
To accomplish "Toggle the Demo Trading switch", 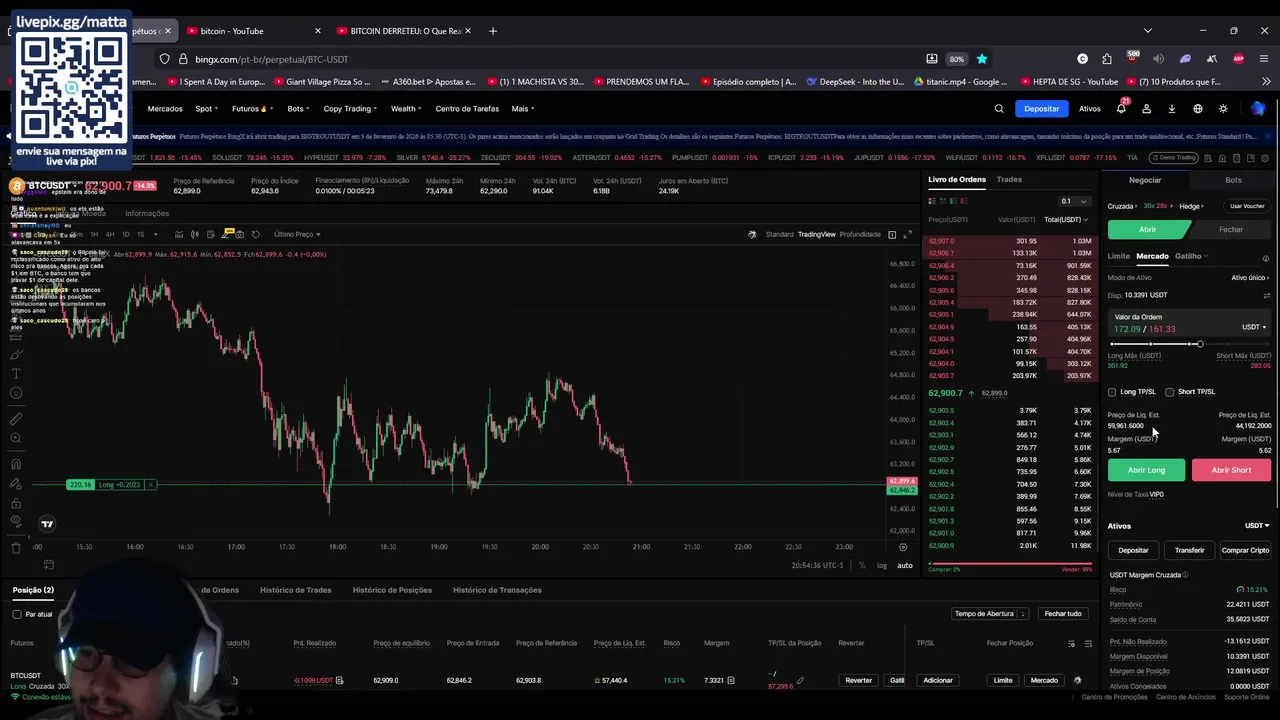I will coord(1176,158).
